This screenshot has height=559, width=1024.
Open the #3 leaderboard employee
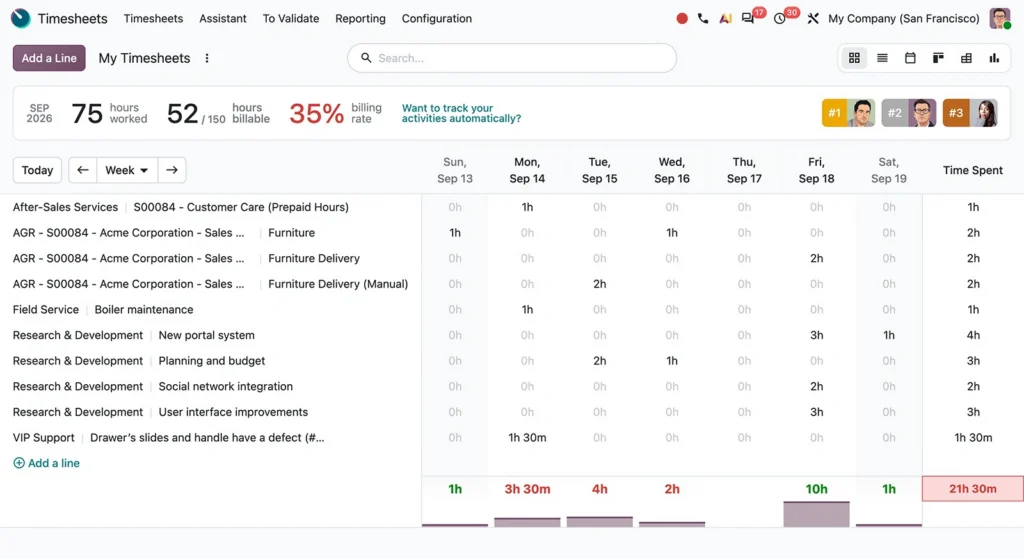click(970, 113)
